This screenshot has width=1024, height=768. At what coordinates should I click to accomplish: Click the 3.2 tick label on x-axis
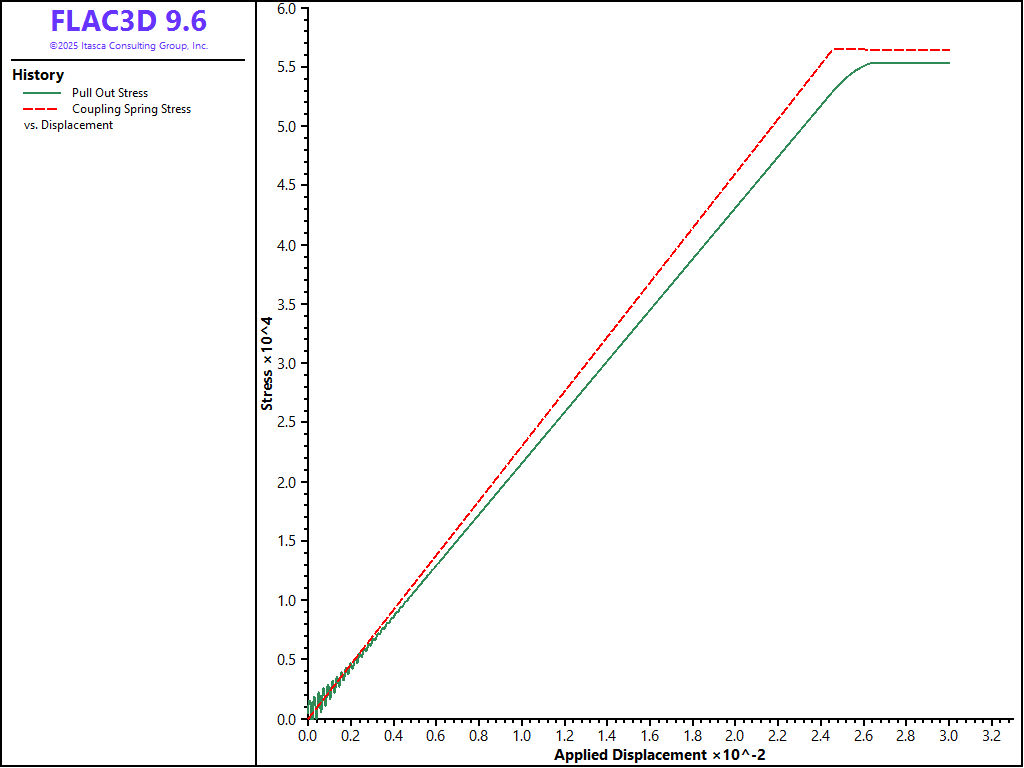(x=991, y=735)
